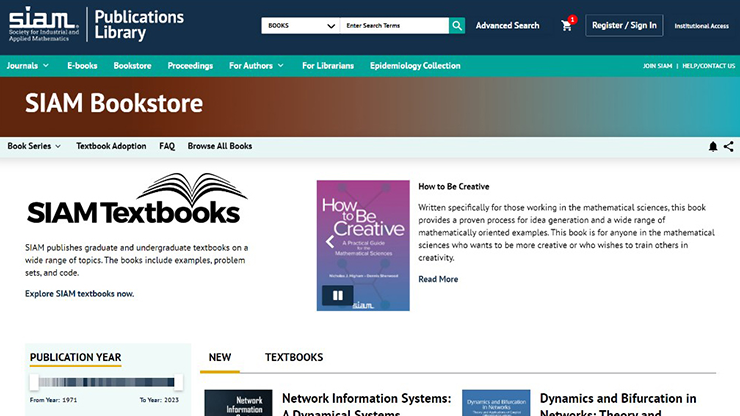Expand the Book Series dropdown
Screen dimensions: 740x416
[x=34, y=146]
